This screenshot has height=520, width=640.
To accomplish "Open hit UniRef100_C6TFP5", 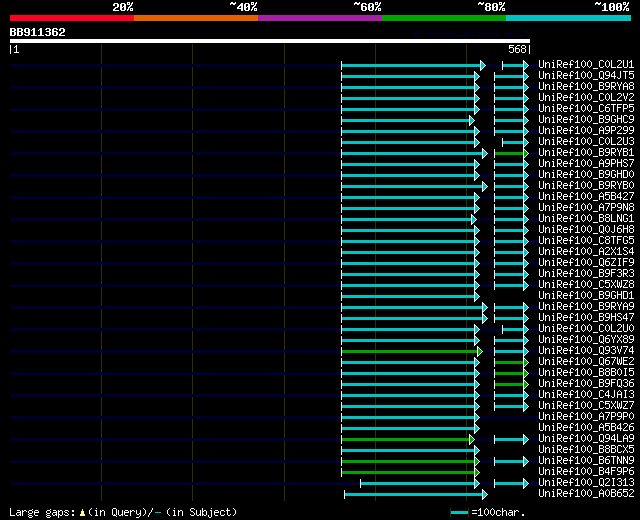I will 586,109.
